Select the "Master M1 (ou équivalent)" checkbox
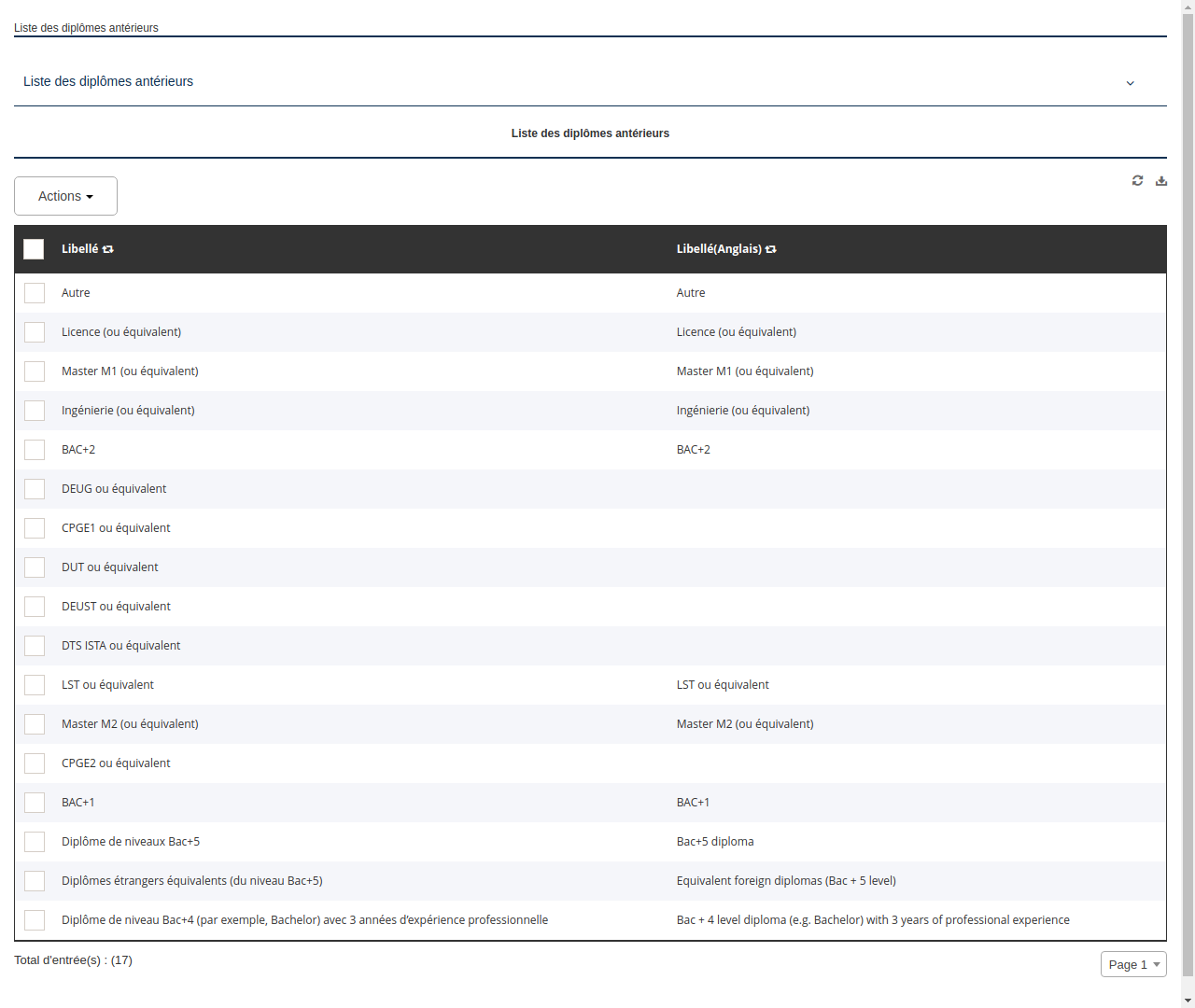Screen dimensions: 1195x1008 (35, 371)
